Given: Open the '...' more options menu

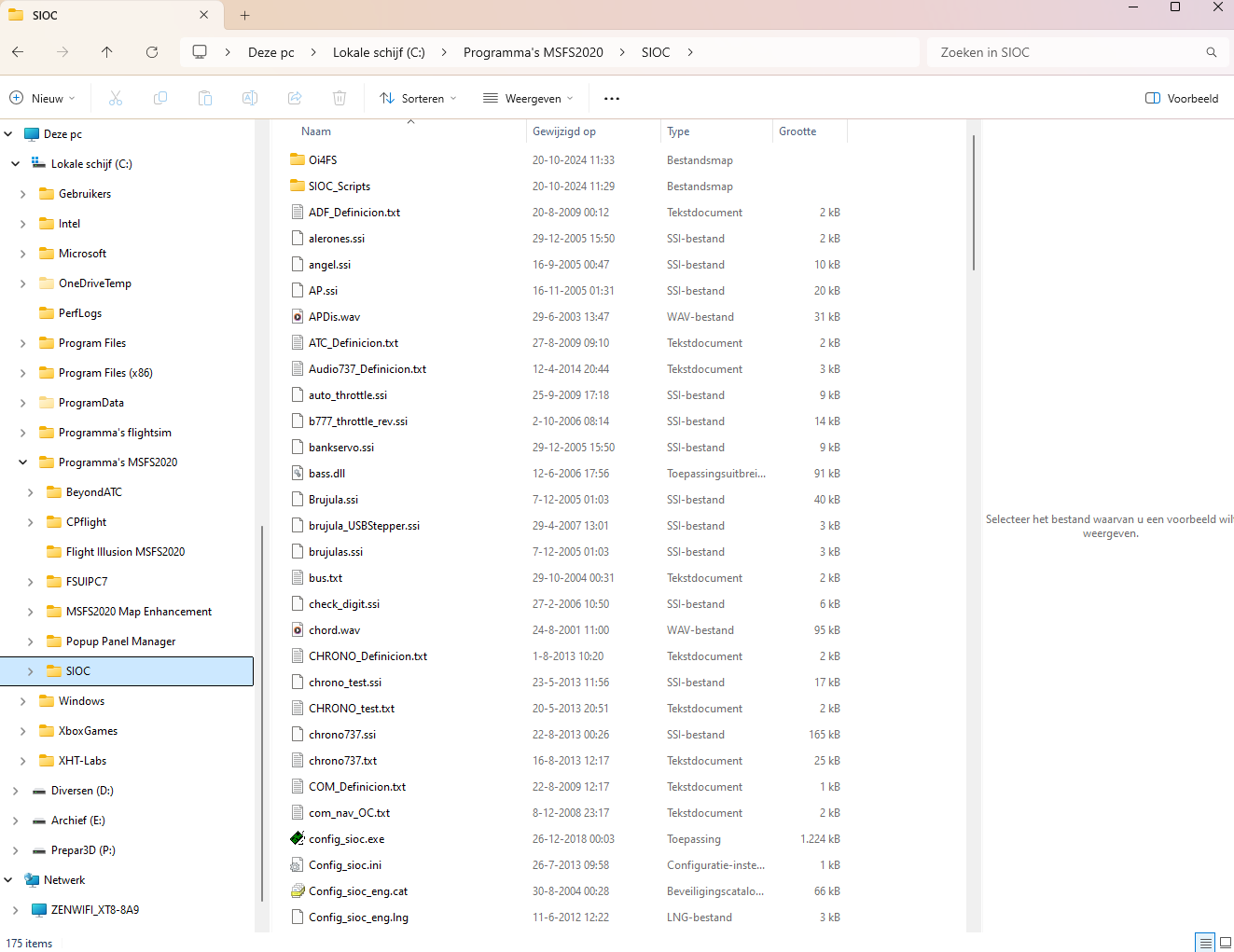Looking at the screenshot, I should click(611, 97).
